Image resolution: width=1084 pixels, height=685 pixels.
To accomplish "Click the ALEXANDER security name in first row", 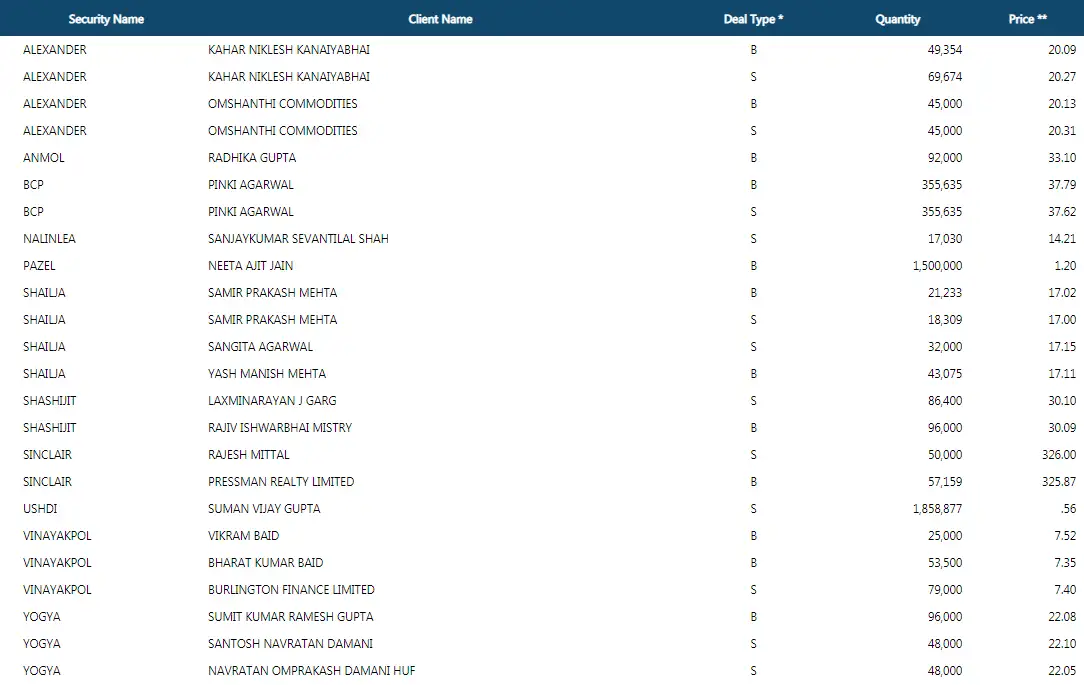I will 55,49.
